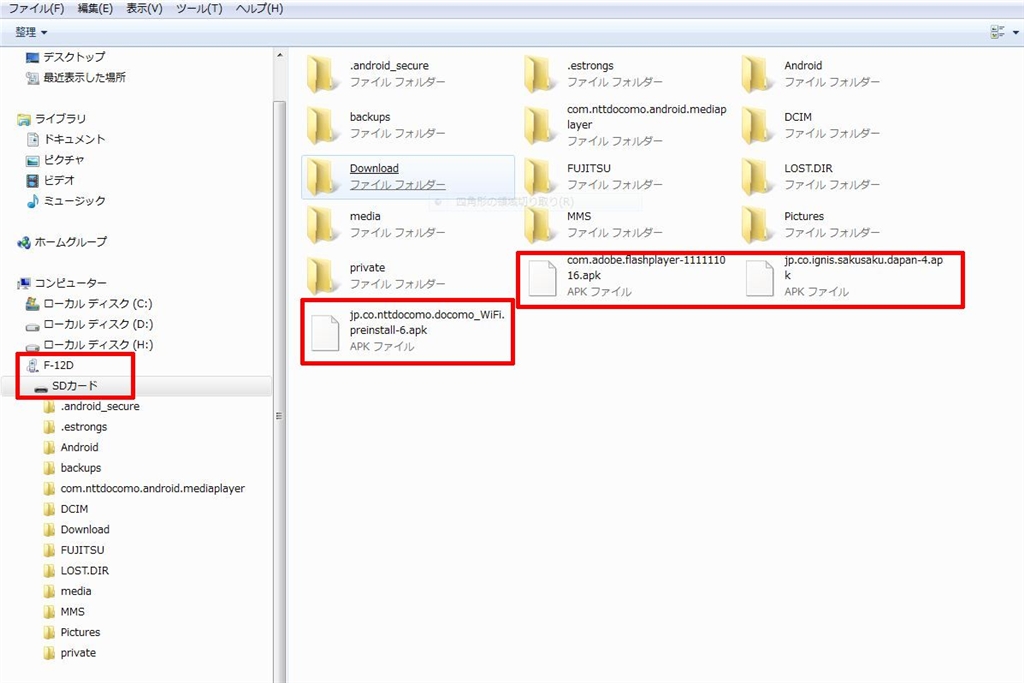Click LOST.DIR folder icon in file pane
This screenshot has width=1024, height=683.
pyautogui.click(x=758, y=177)
